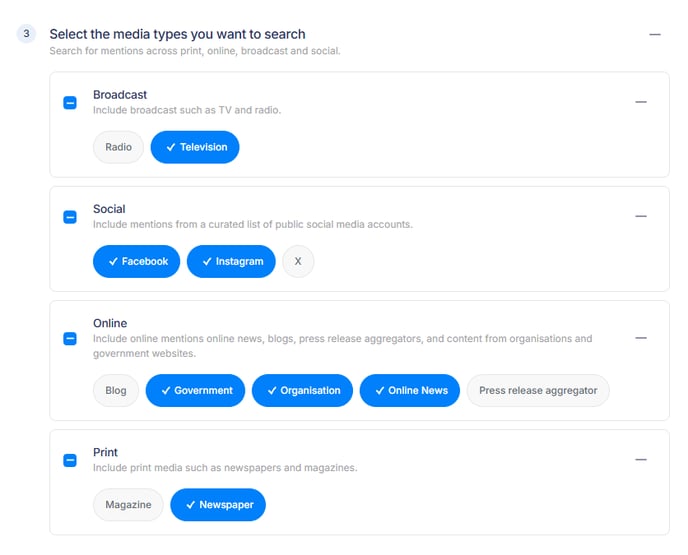
Task: Collapse the Social panel
Action: coord(641,216)
